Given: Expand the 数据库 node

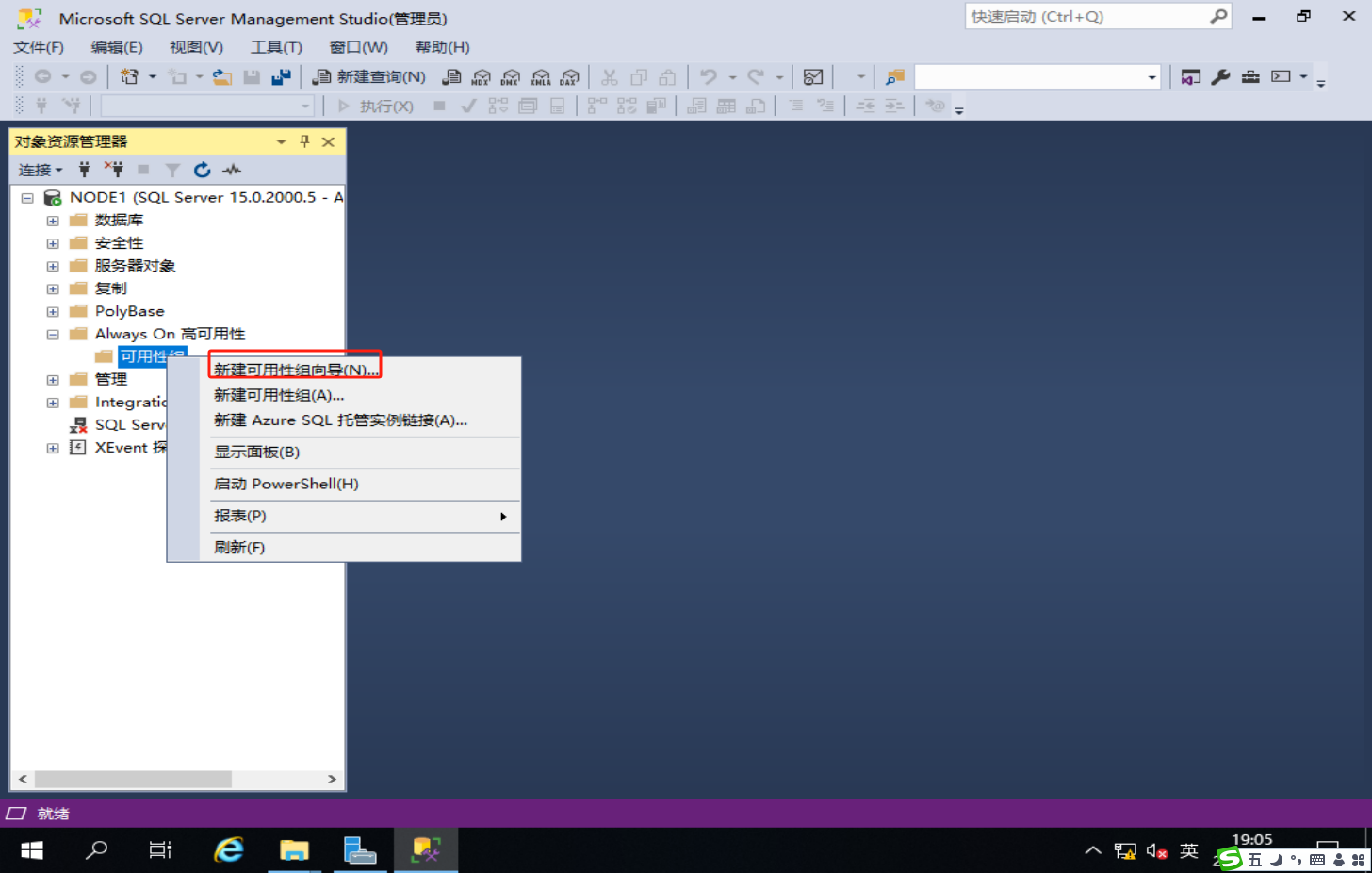Looking at the screenshot, I should 53,221.
